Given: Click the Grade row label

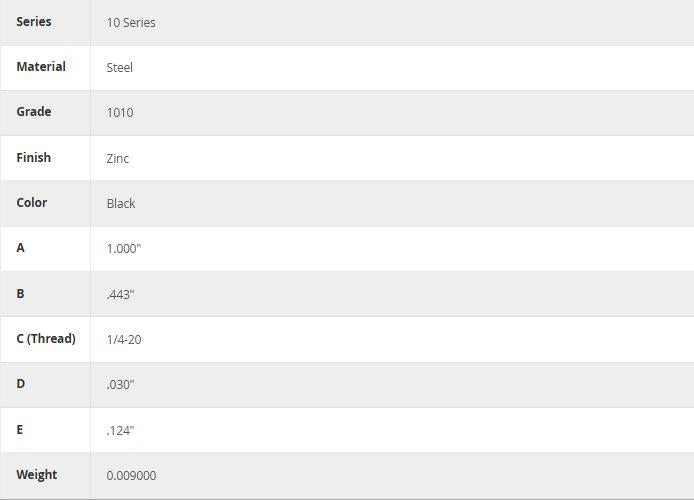Looking at the screenshot, I should click(x=34, y=111).
